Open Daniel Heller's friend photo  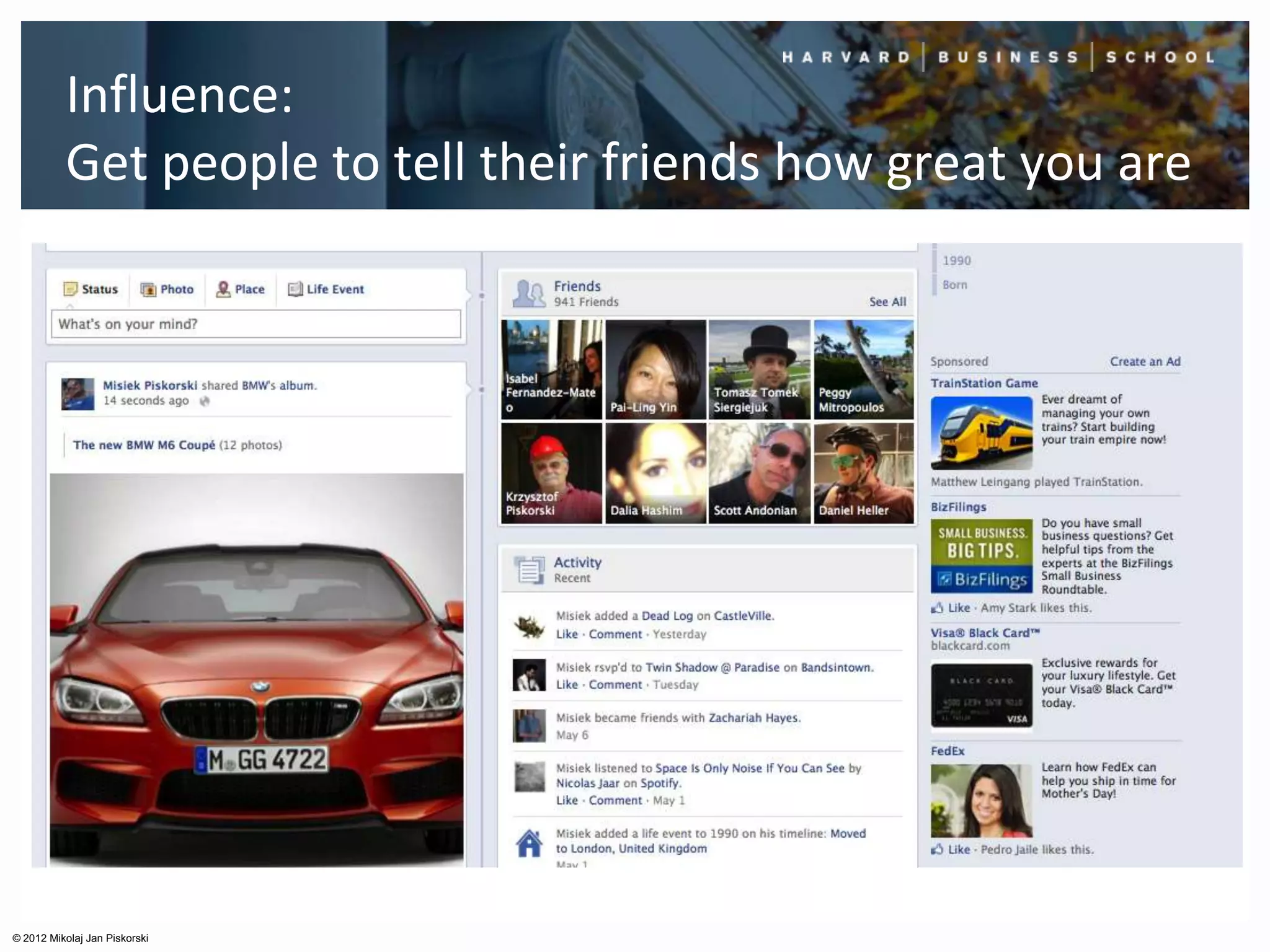coord(864,474)
